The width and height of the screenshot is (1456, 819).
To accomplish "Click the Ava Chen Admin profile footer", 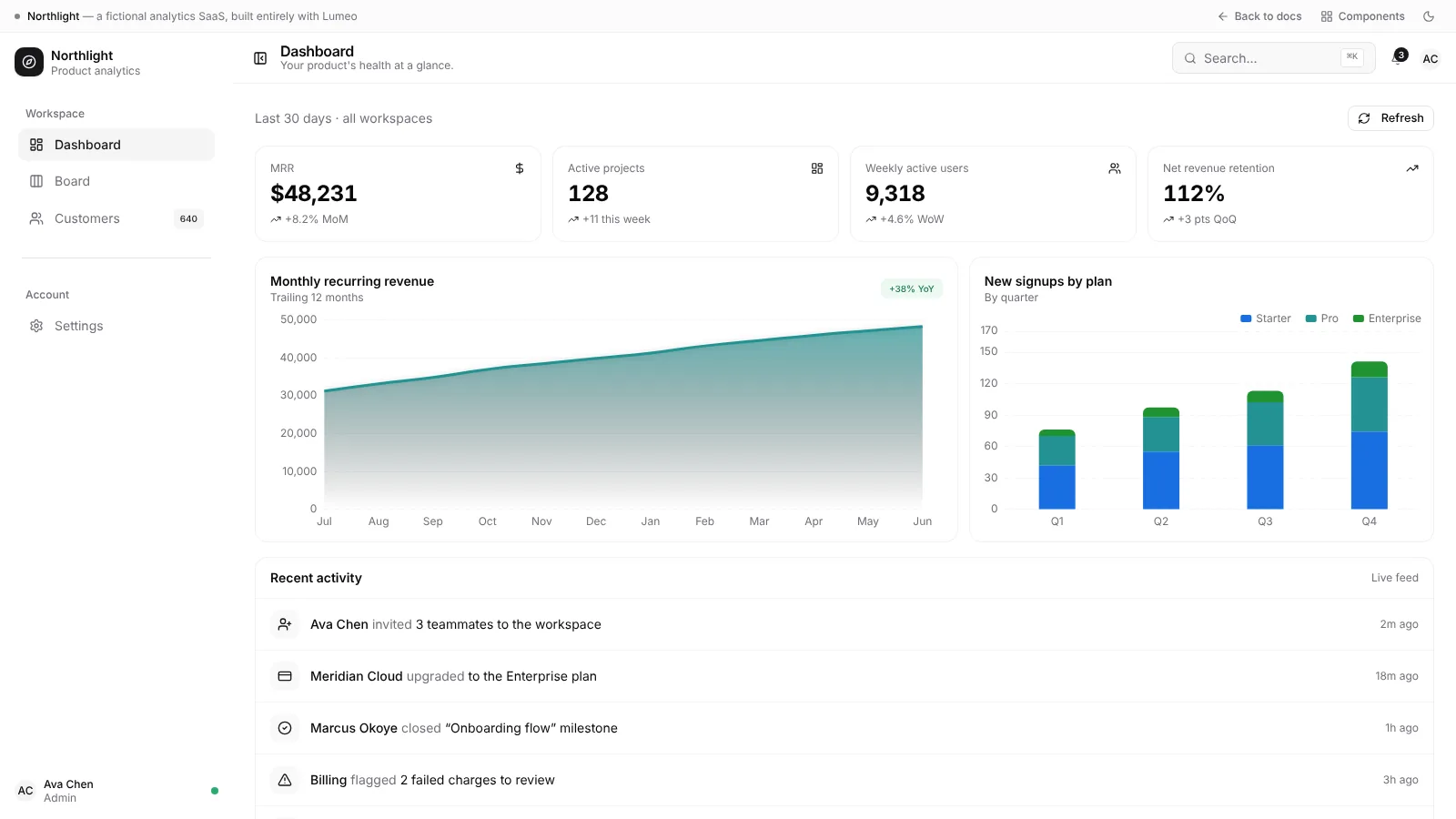I will click(x=116, y=791).
